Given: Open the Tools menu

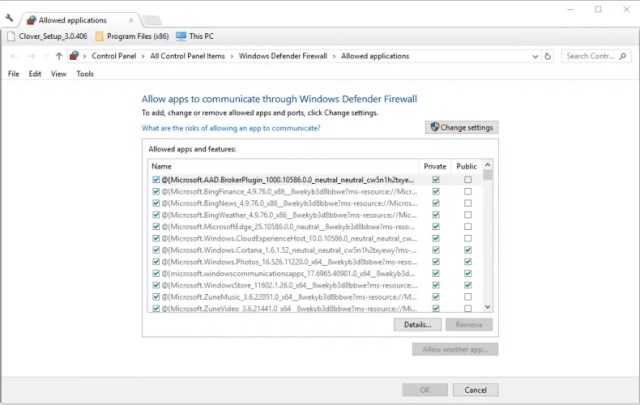Looking at the screenshot, I should point(85,74).
